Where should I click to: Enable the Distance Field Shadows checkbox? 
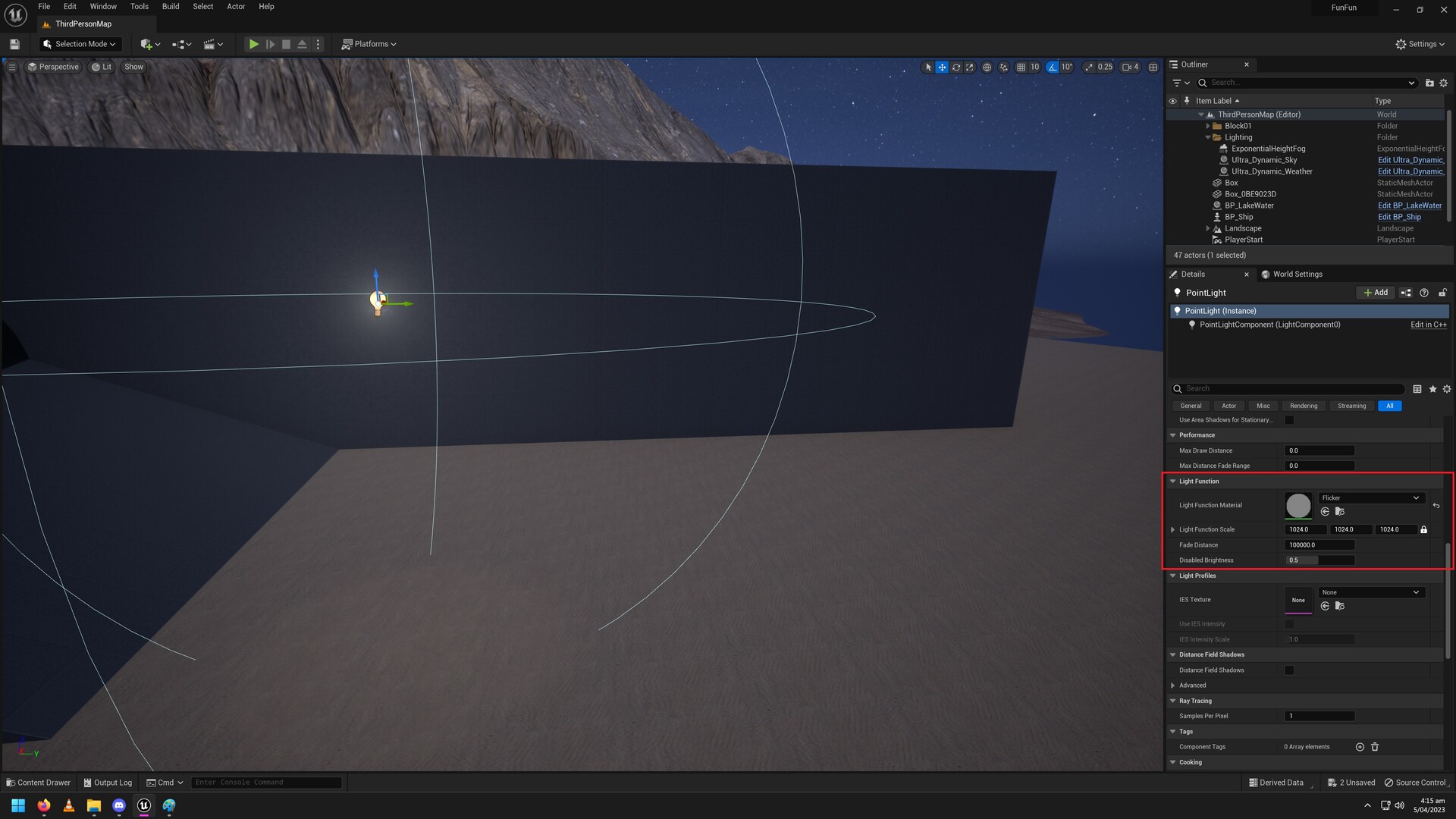tap(1288, 670)
